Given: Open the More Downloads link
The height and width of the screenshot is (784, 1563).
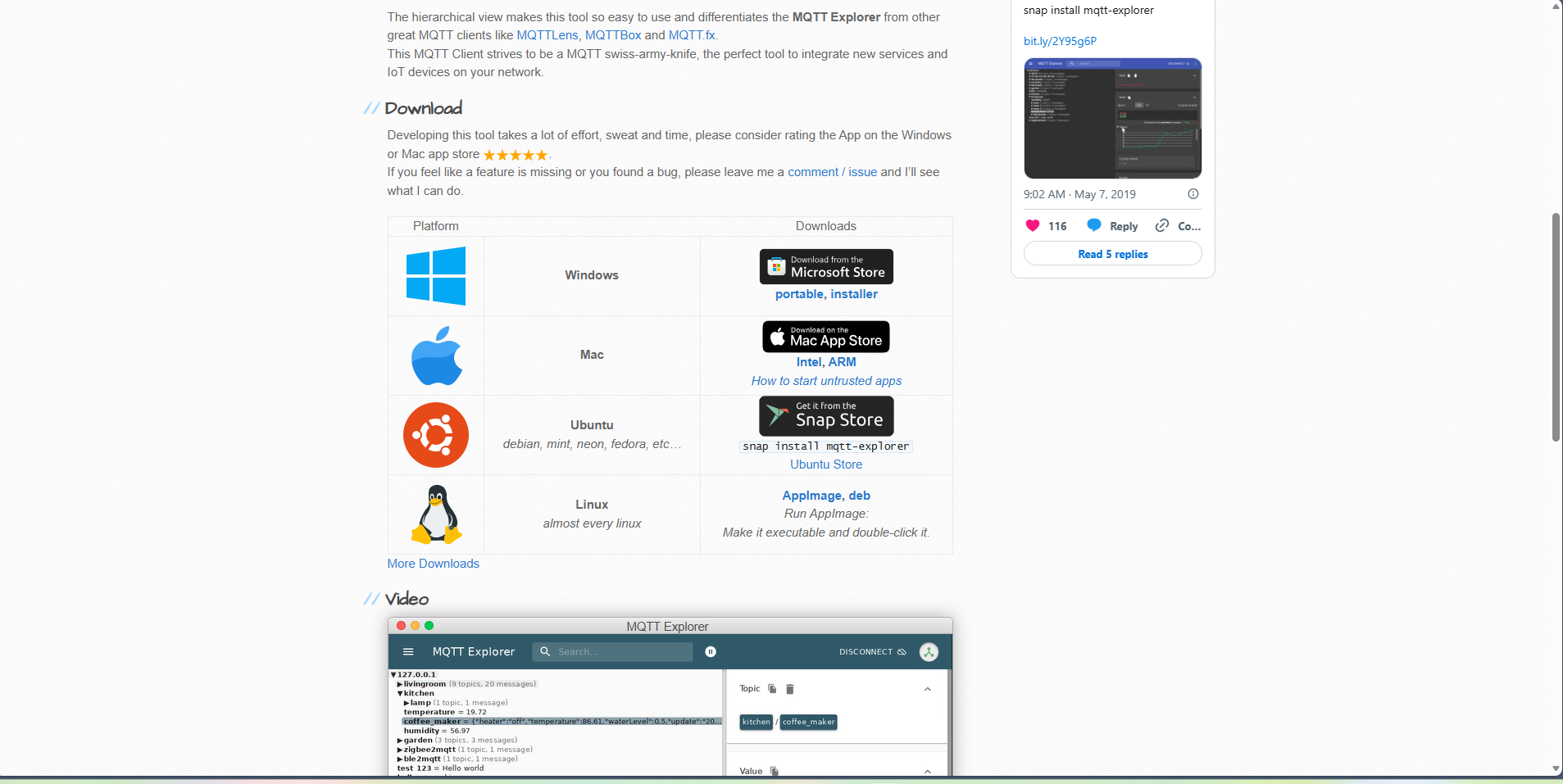Looking at the screenshot, I should [x=434, y=564].
